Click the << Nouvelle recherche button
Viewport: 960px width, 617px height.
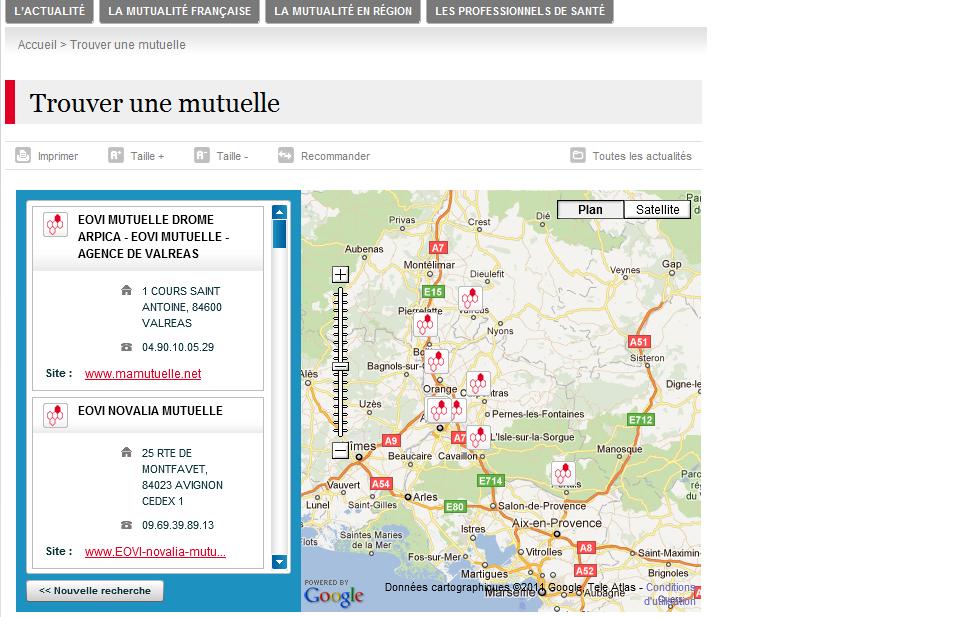[95, 591]
